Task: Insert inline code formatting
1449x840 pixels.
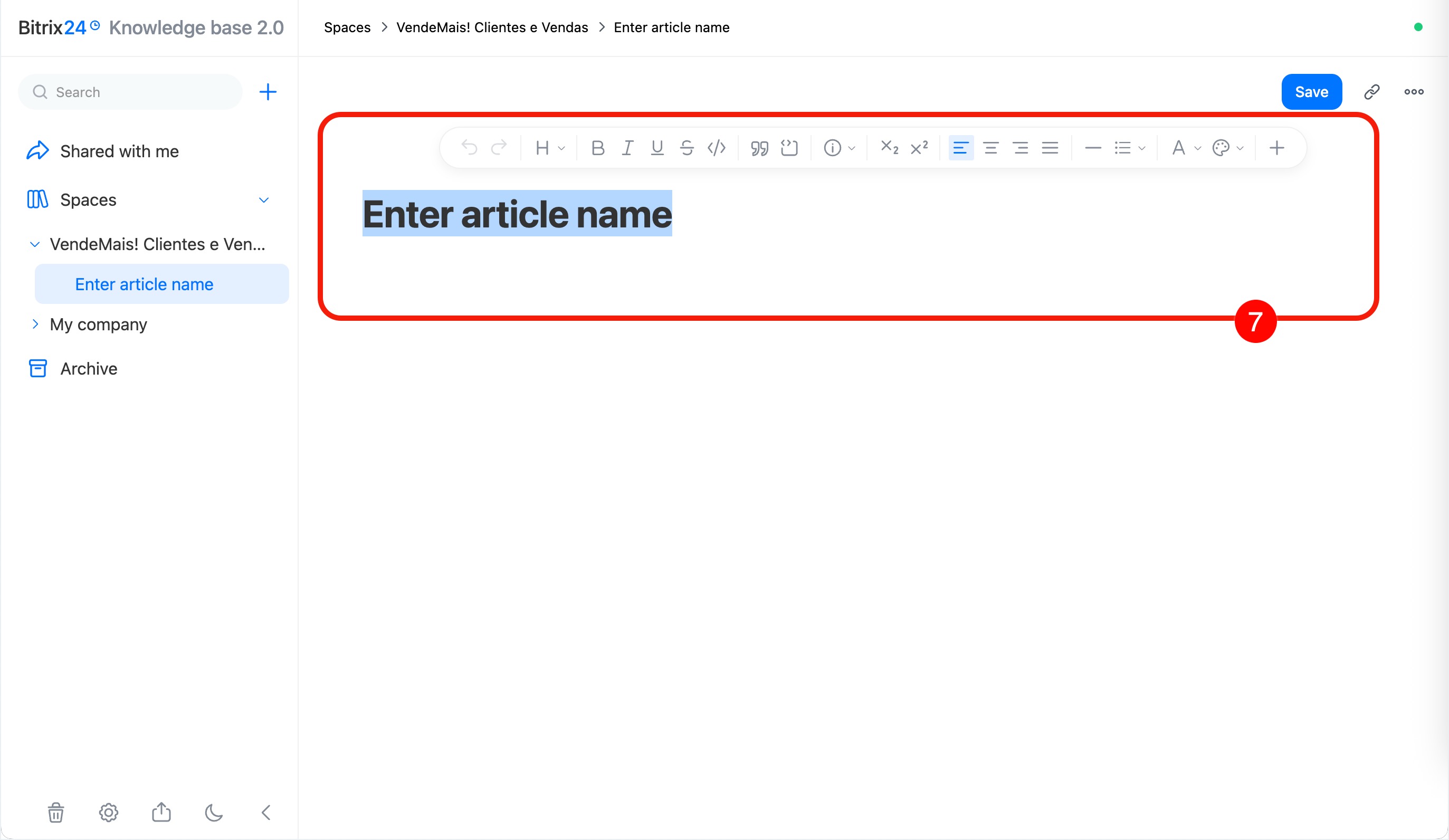Action: (717, 148)
